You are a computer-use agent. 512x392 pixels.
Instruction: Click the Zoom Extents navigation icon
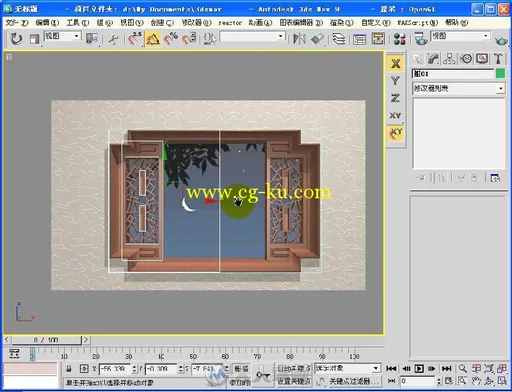[489, 368]
